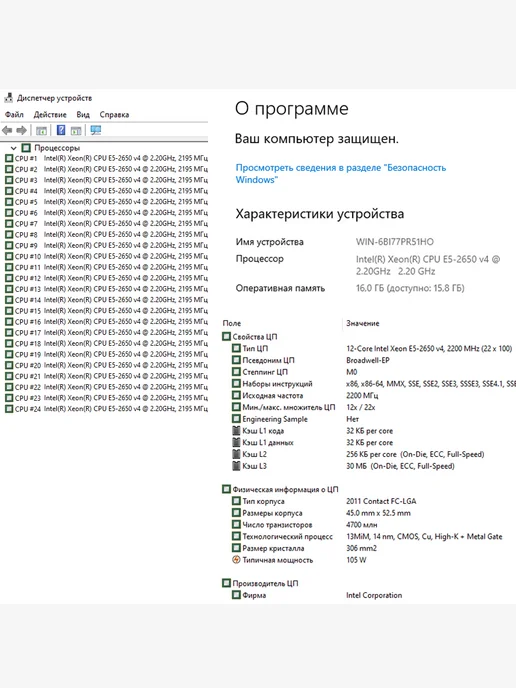Screen dimensions: 516x688
Task: Click the scan for hardware changes monitor icon
Action: [x=96, y=130]
